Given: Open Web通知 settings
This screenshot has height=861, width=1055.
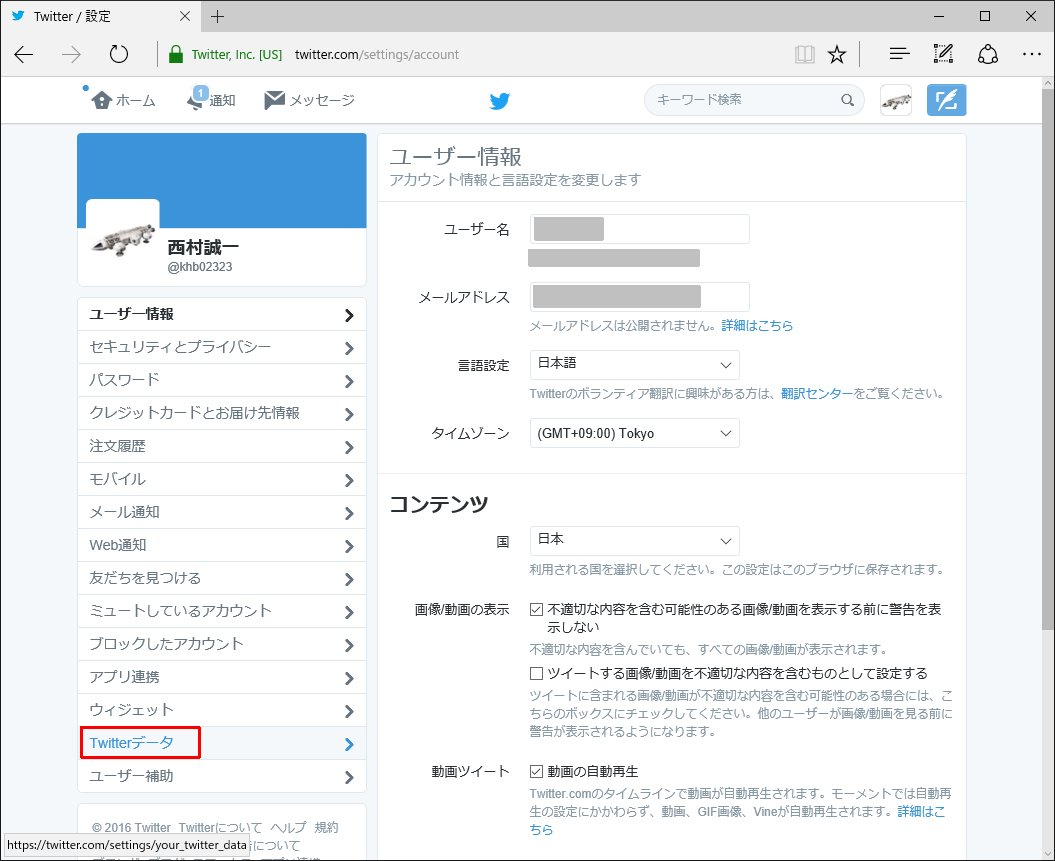Looking at the screenshot, I should point(222,545).
